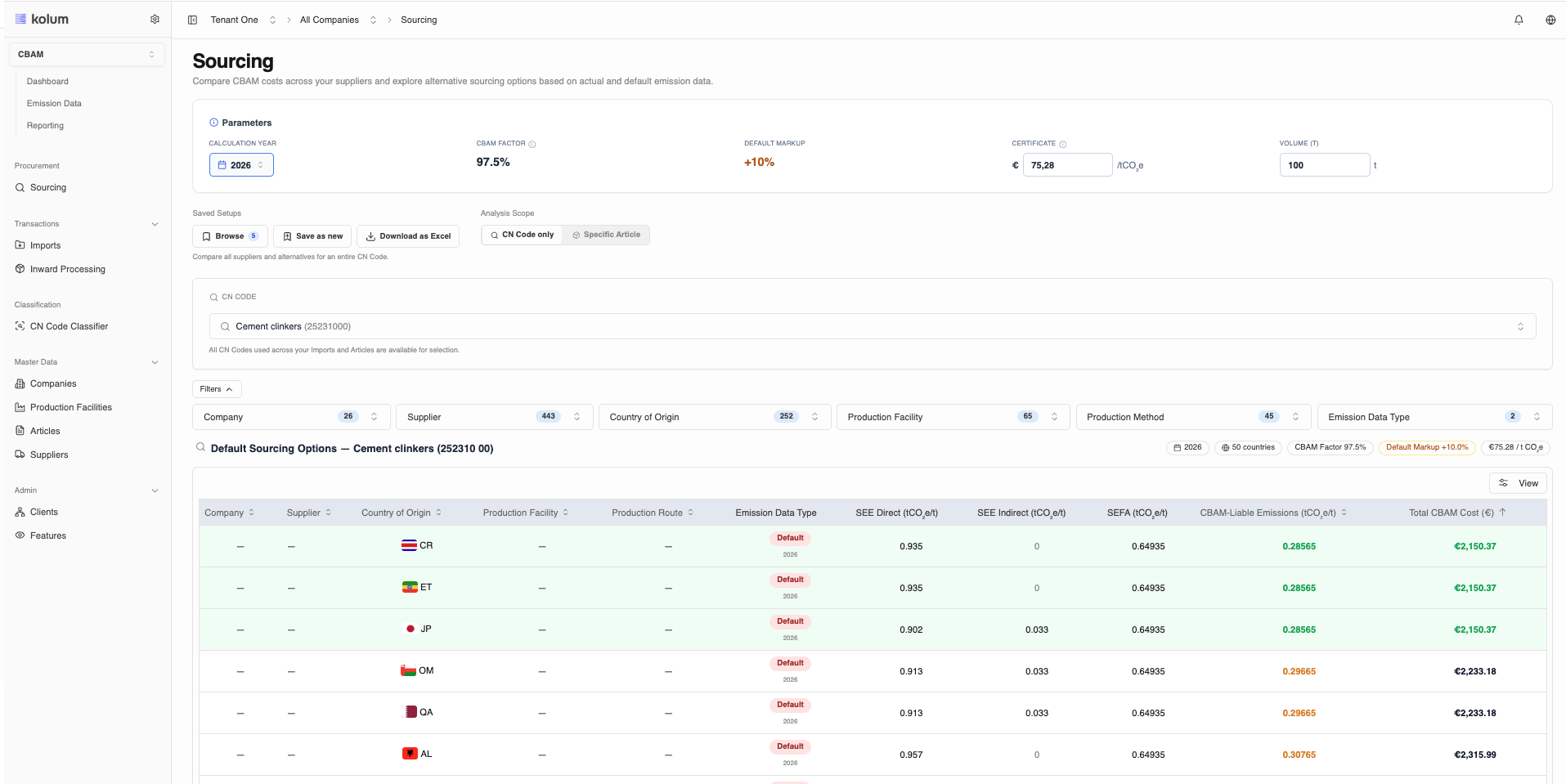This screenshot has width=1566, height=784.
Task: Open Sourcing in Procurement
Action: (48, 187)
